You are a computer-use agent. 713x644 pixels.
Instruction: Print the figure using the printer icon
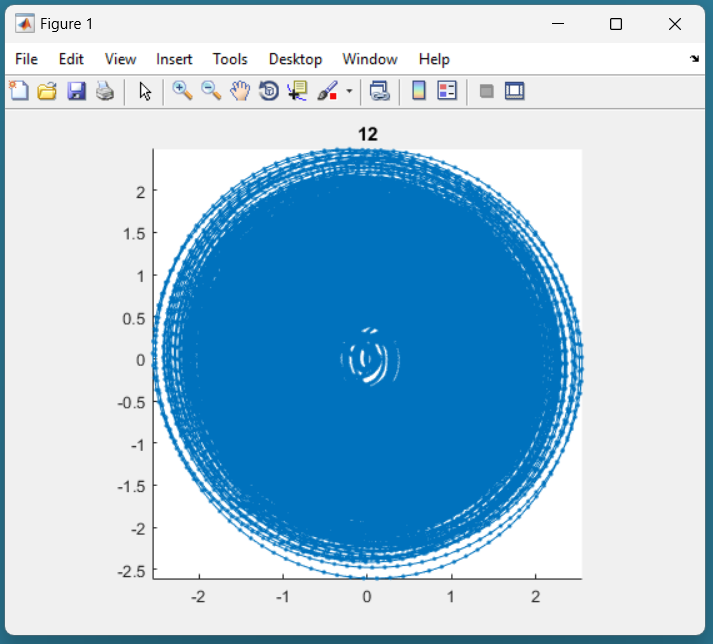coord(105,91)
